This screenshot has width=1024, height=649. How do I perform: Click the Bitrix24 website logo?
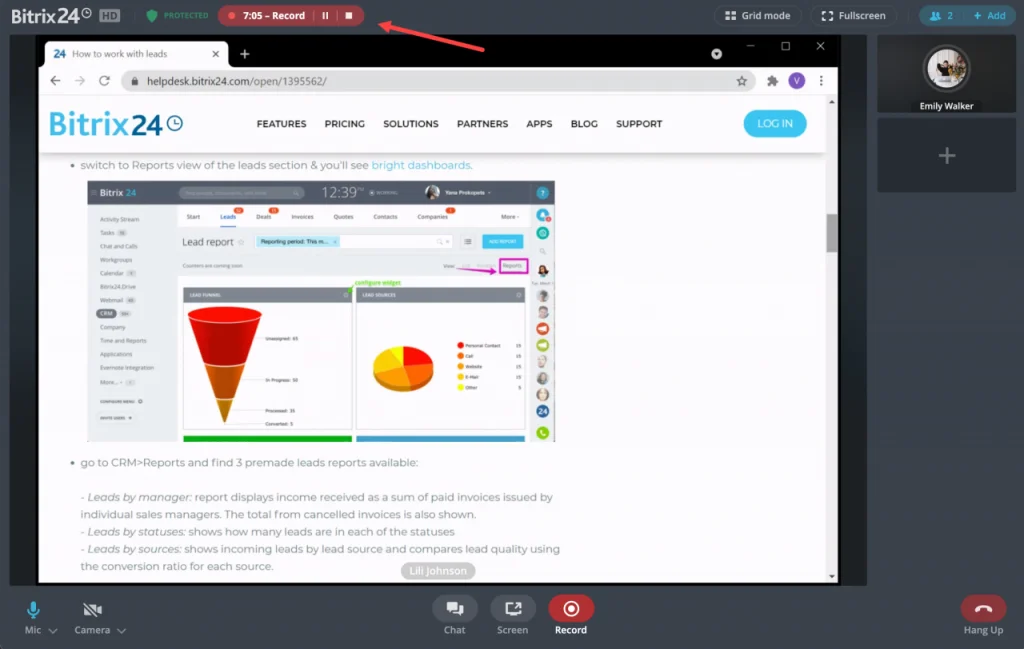point(116,123)
